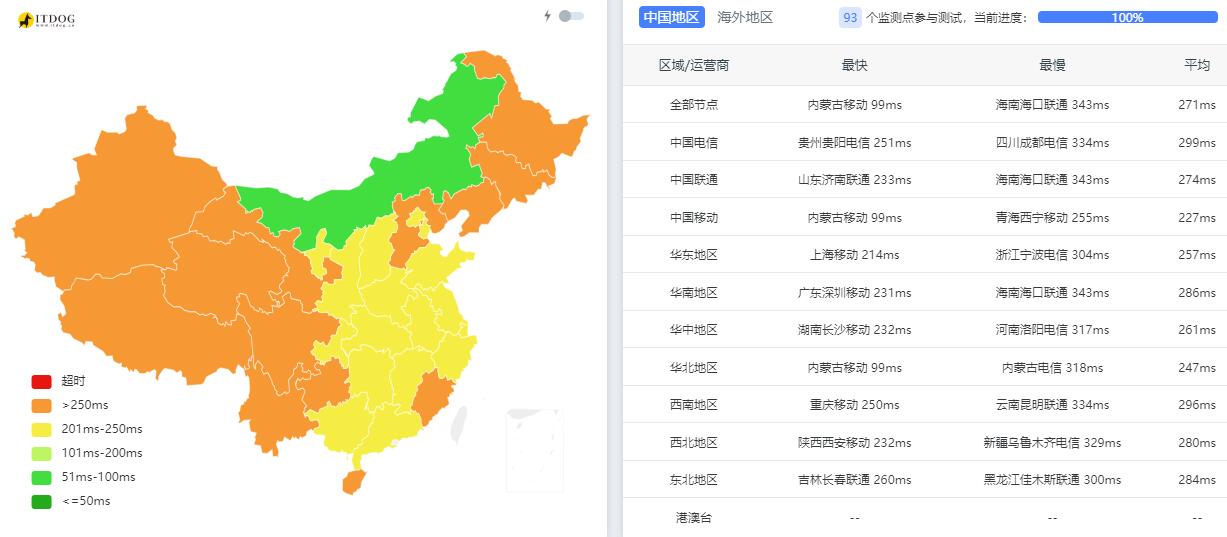Switch to the 海外地区 tab
This screenshot has width=1227, height=537.
(x=745, y=17)
